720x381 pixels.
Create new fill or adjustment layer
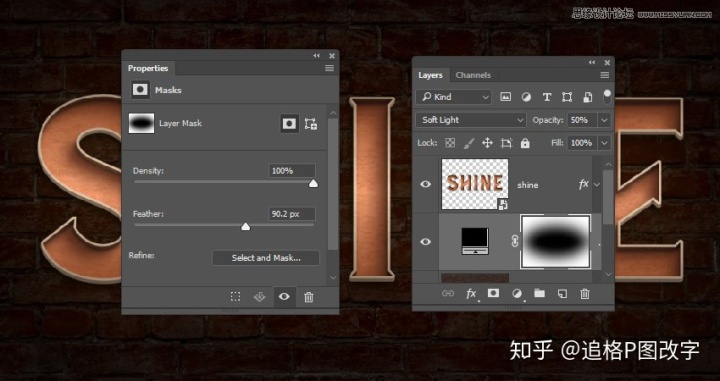[x=517, y=294]
